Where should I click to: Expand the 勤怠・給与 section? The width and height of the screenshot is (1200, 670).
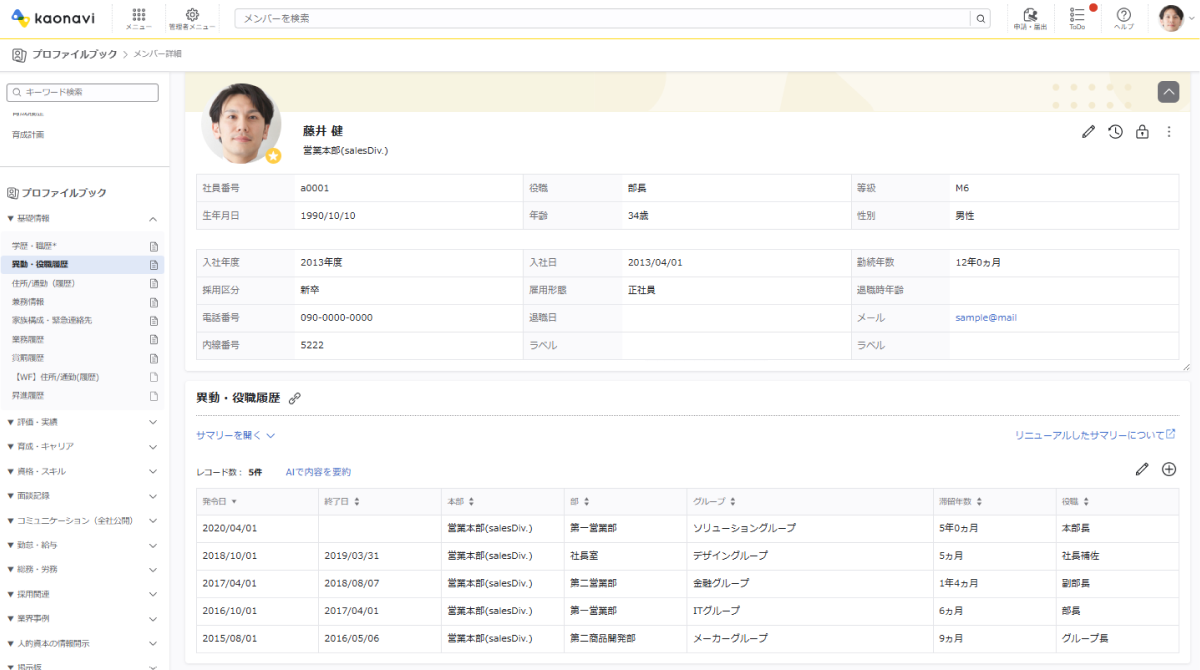(x=153, y=545)
